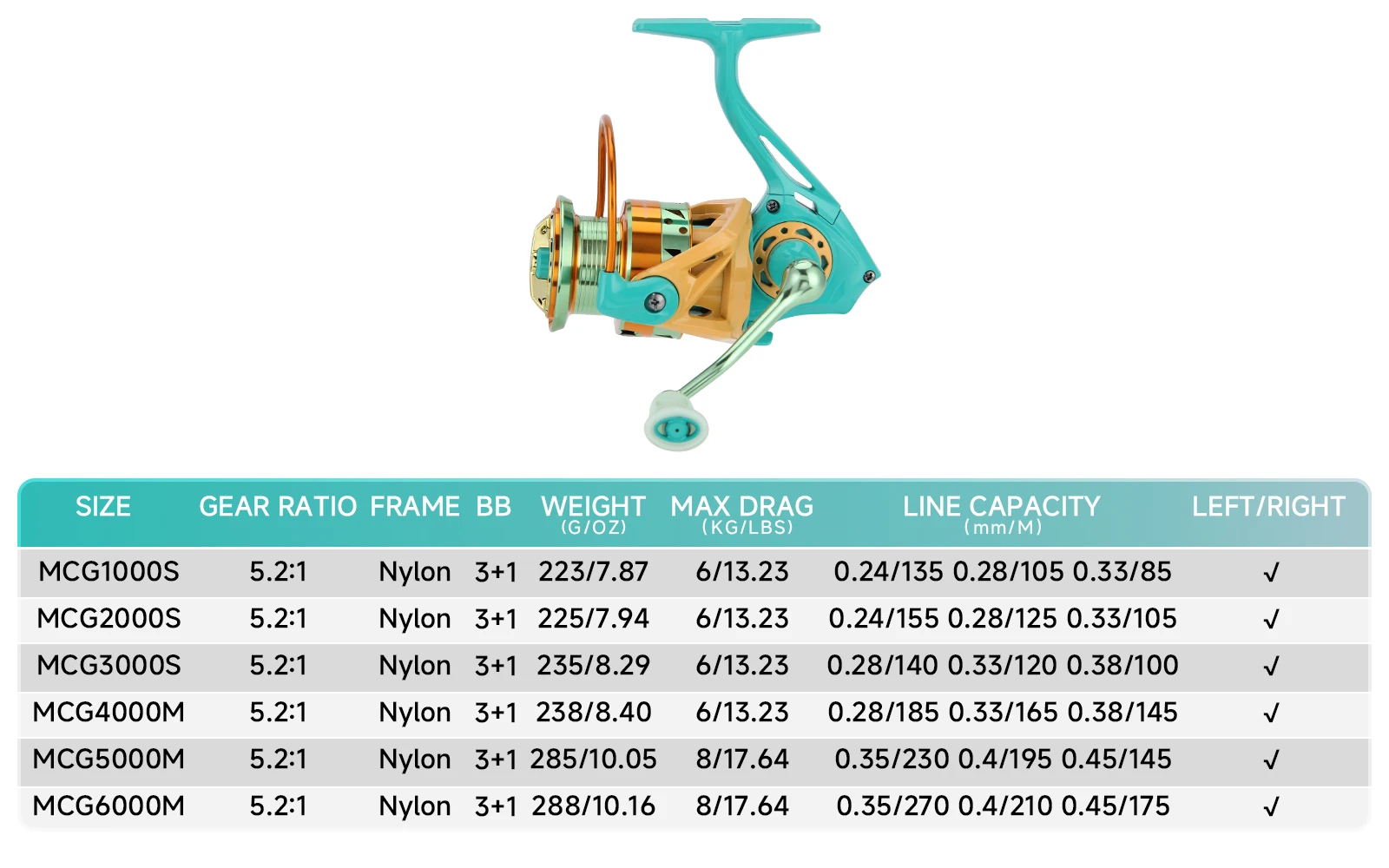Click the checkmark in the MCG5000M row
The width and height of the screenshot is (1389, 868).
pos(1271,760)
